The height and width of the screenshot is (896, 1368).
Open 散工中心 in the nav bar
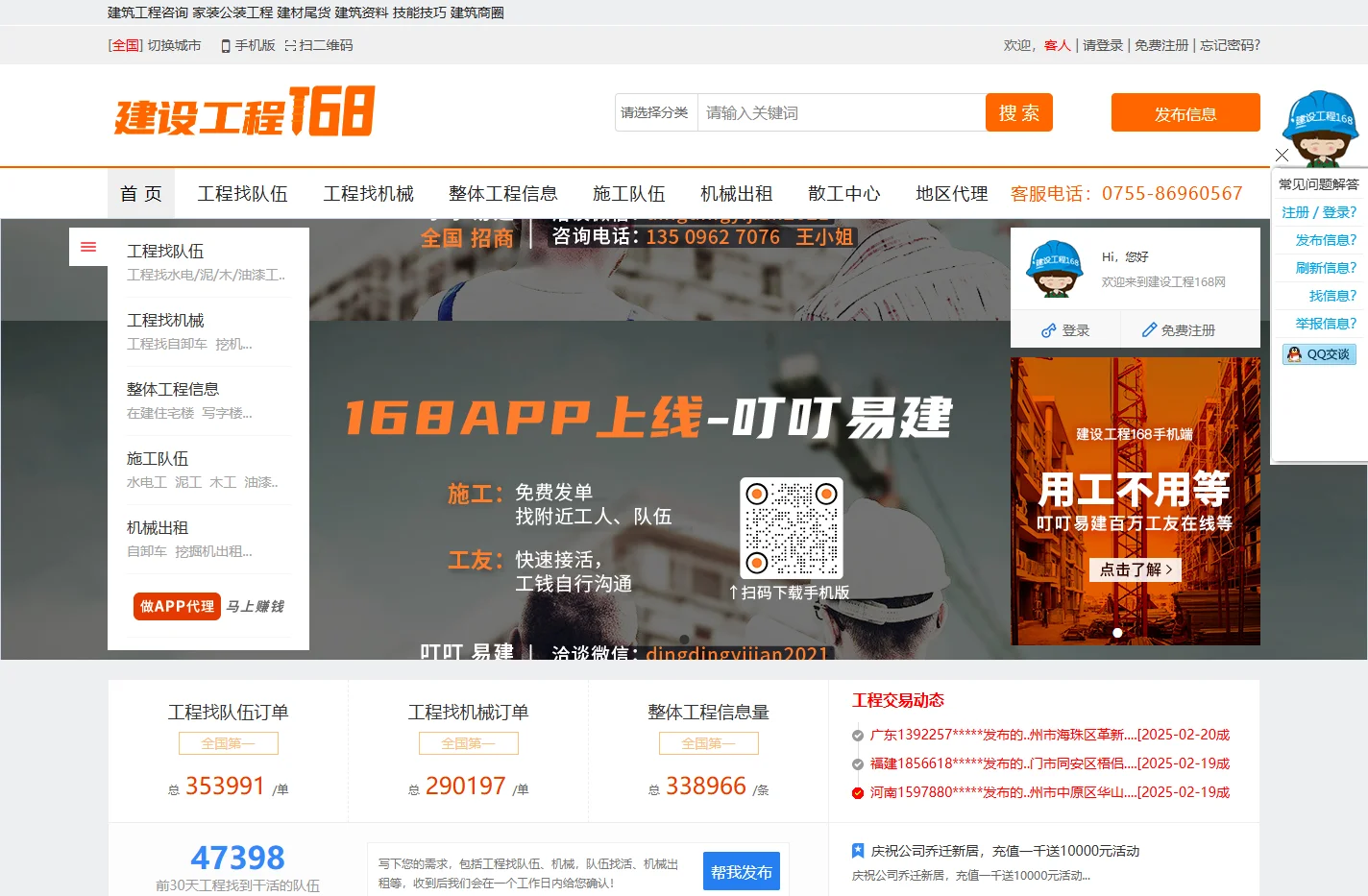[x=843, y=194]
